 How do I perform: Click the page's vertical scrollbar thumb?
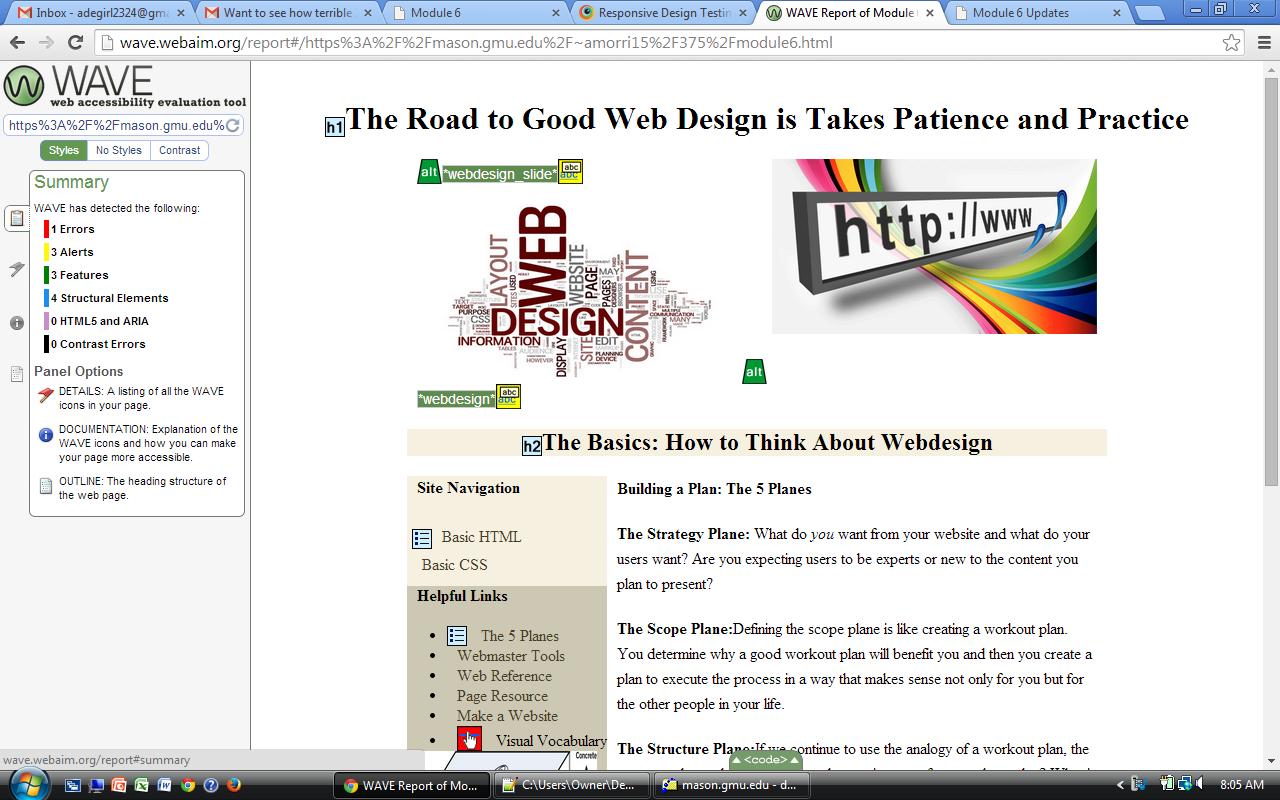[x=1271, y=282]
